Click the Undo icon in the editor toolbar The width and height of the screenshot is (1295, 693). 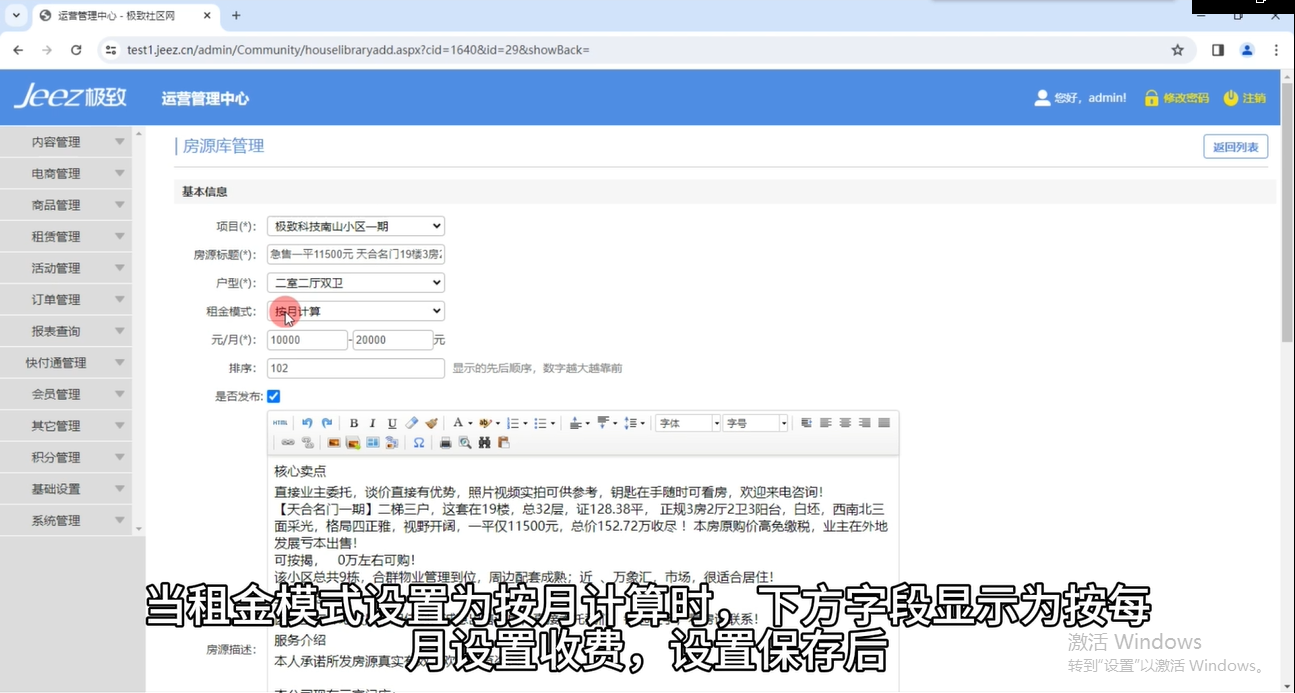[x=306, y=423]
